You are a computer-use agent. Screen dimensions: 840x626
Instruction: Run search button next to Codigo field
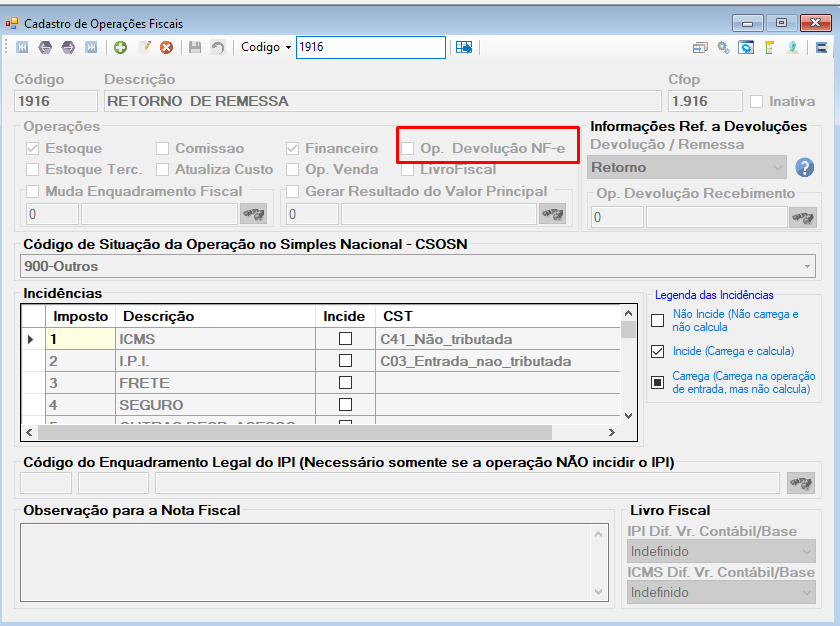point(464,48)
